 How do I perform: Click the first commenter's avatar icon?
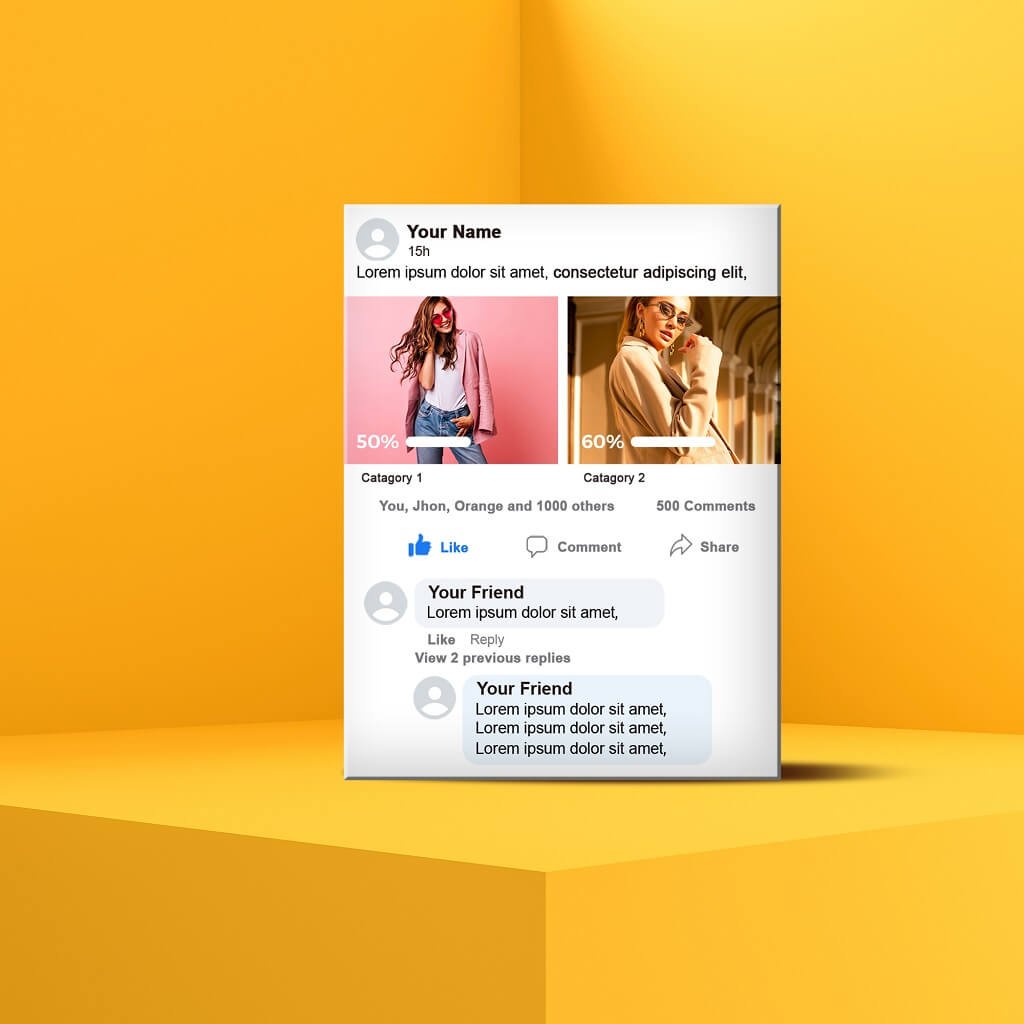coord(385,602)
